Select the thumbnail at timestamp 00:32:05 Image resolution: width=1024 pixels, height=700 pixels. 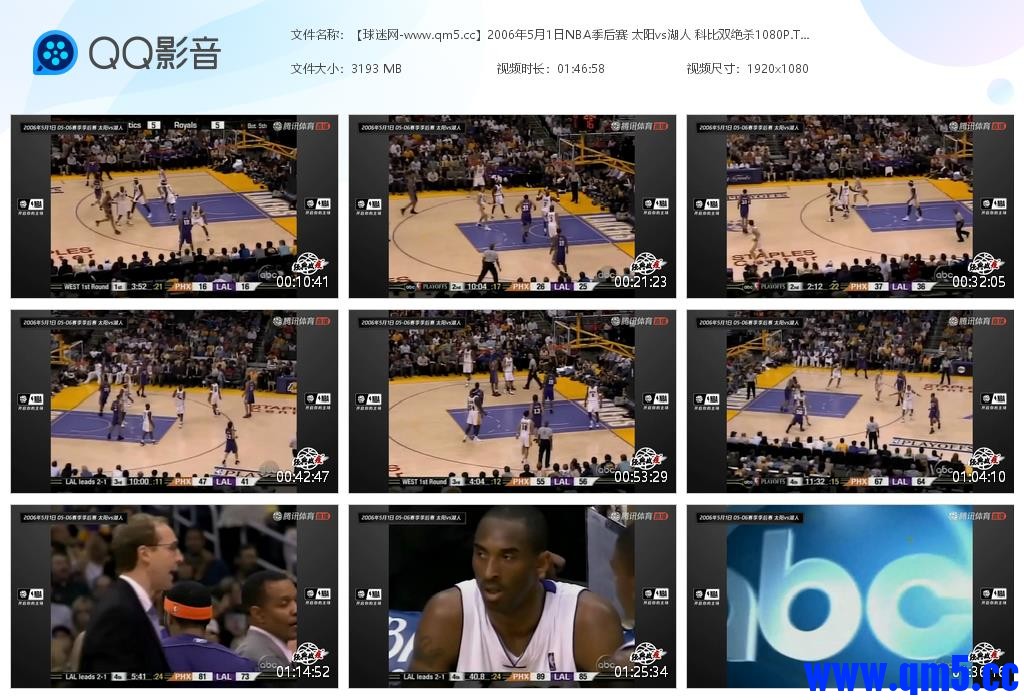(850, 206)
